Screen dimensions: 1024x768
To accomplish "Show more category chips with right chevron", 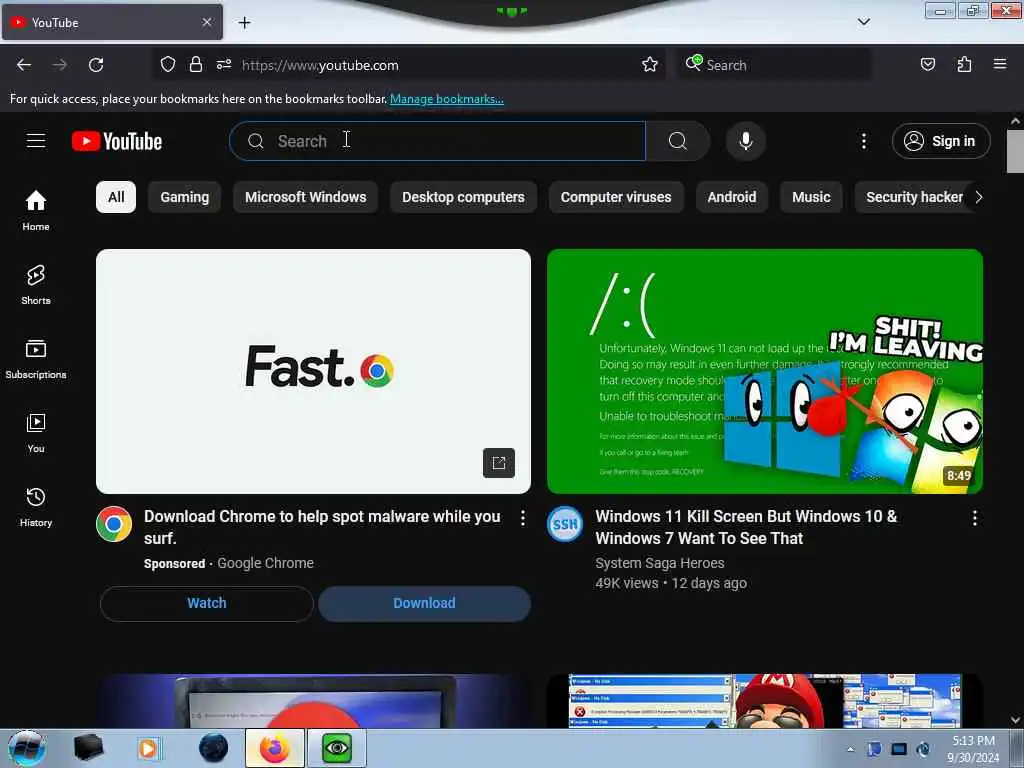I will pos(978,197).
